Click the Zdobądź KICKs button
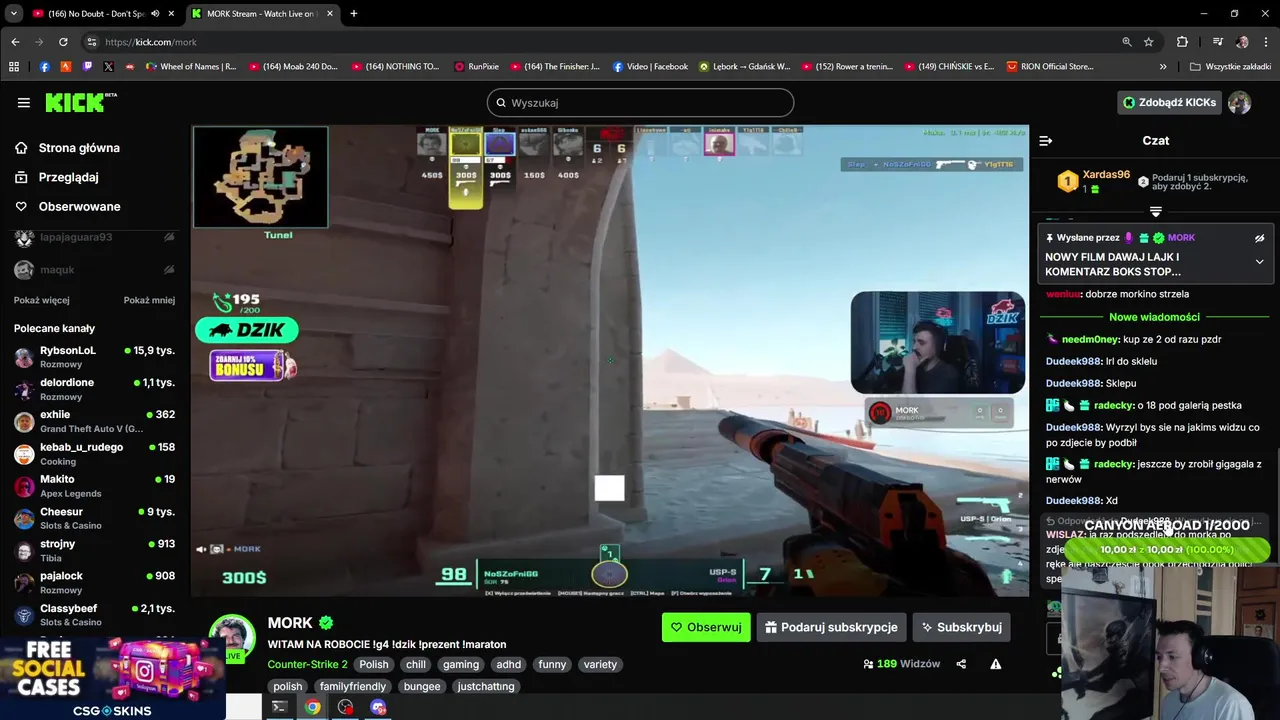 (x=1169, y=102)
